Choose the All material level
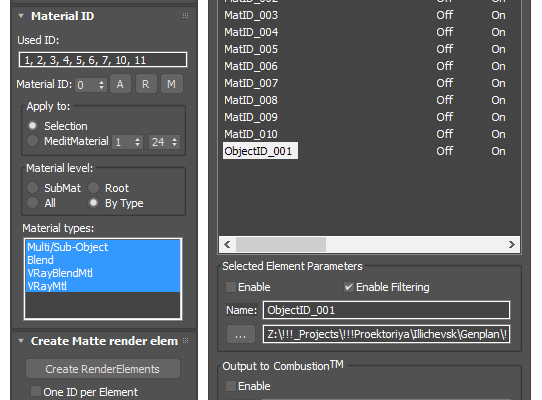The width and height of the screenshot is (542, 400). click(x=32, y=203)
